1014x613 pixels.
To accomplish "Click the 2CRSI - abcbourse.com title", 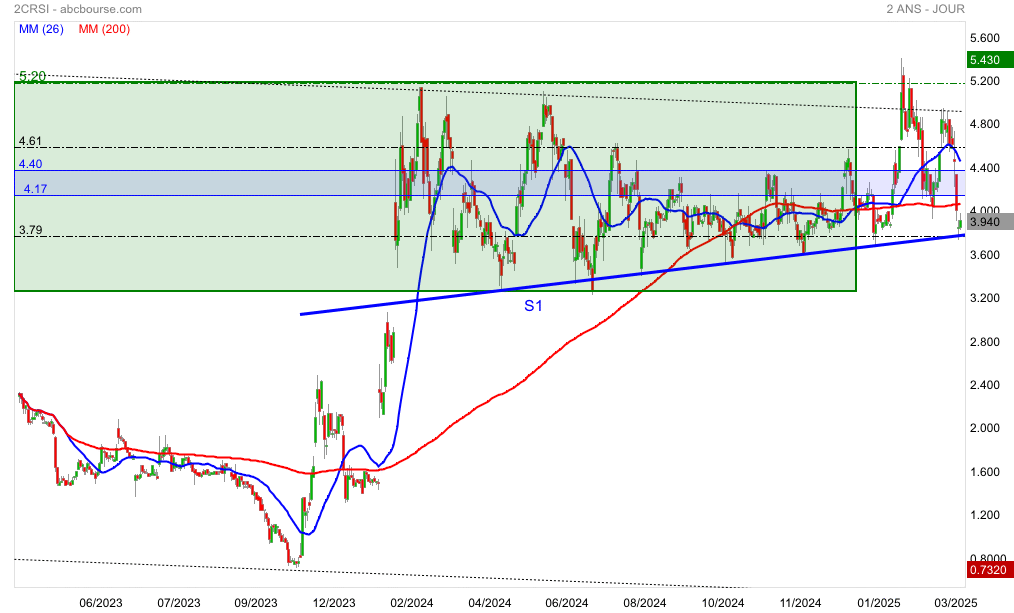I will [78, 9].
